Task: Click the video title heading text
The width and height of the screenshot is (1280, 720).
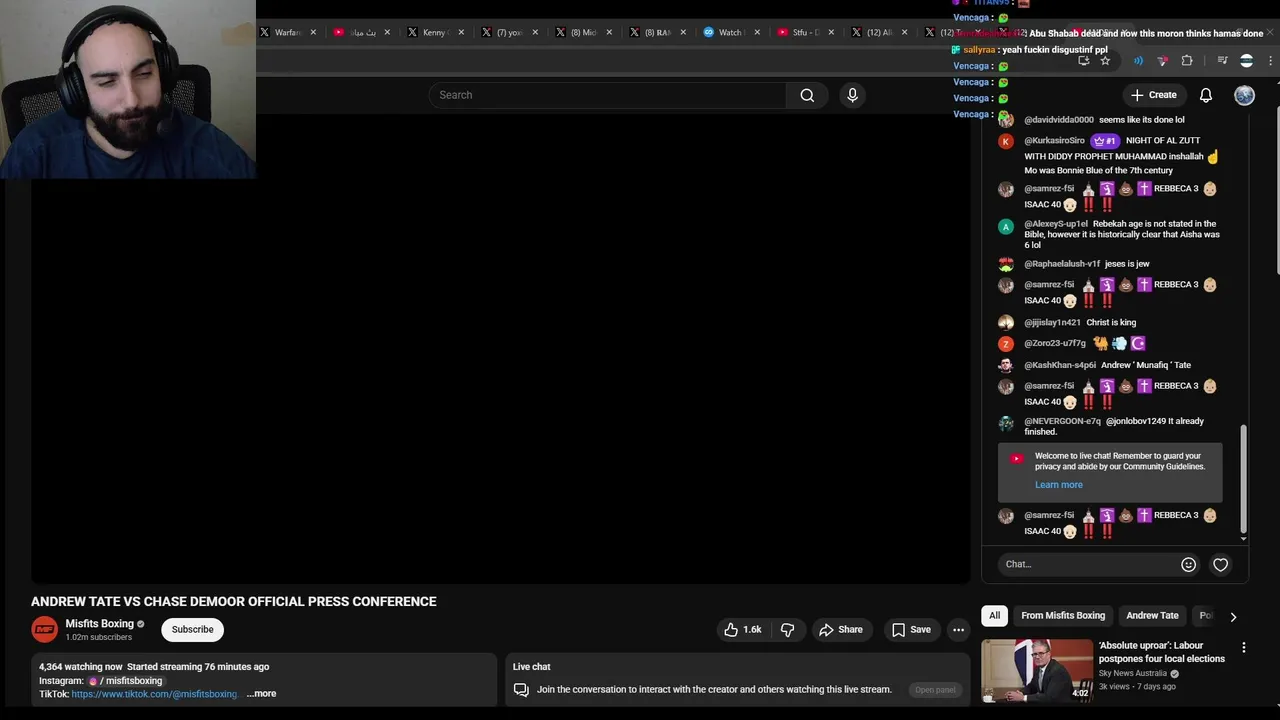Action: tap(234, 601)
